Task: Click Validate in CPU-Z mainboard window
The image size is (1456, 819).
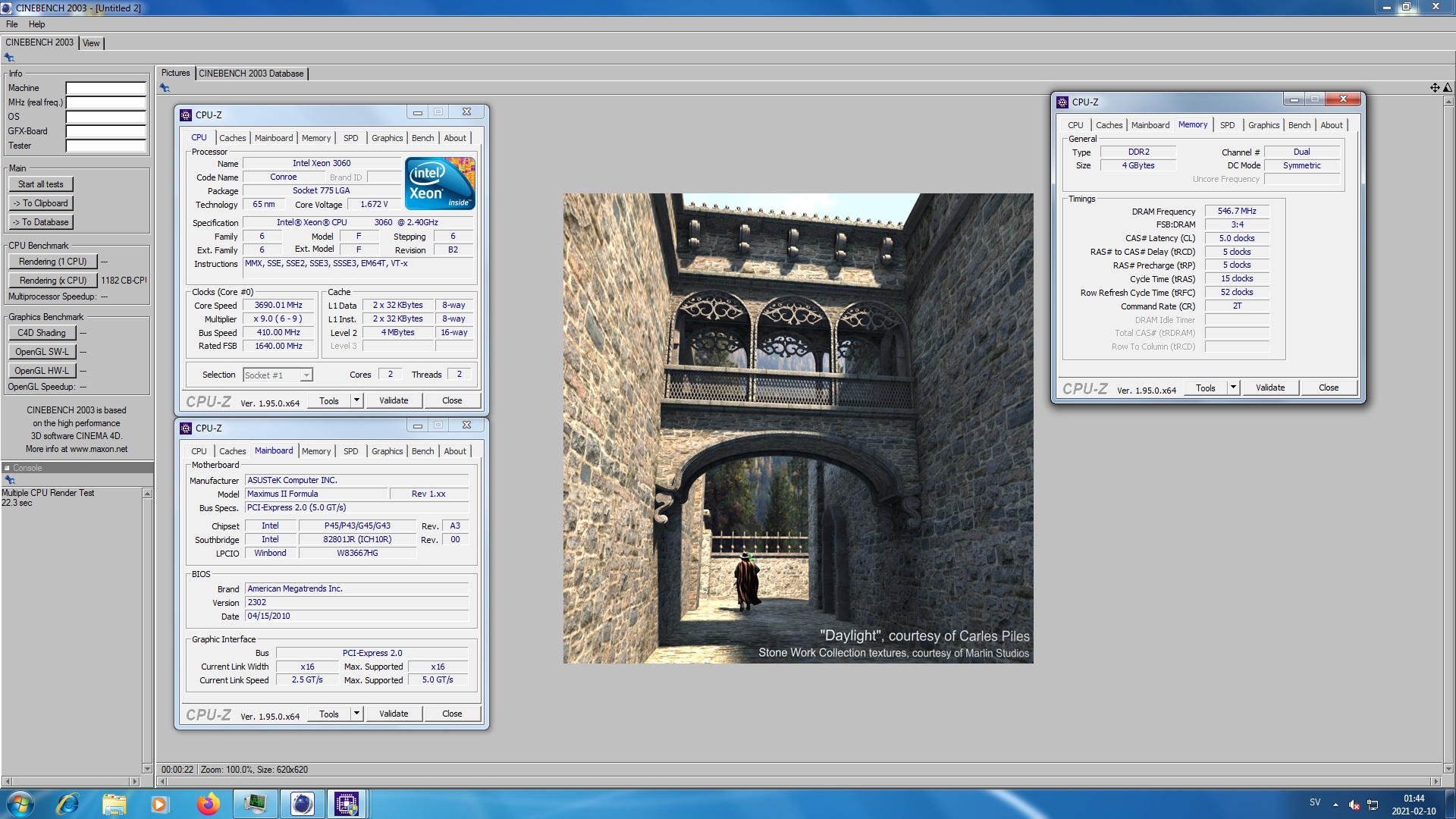Action: [394, 714]
